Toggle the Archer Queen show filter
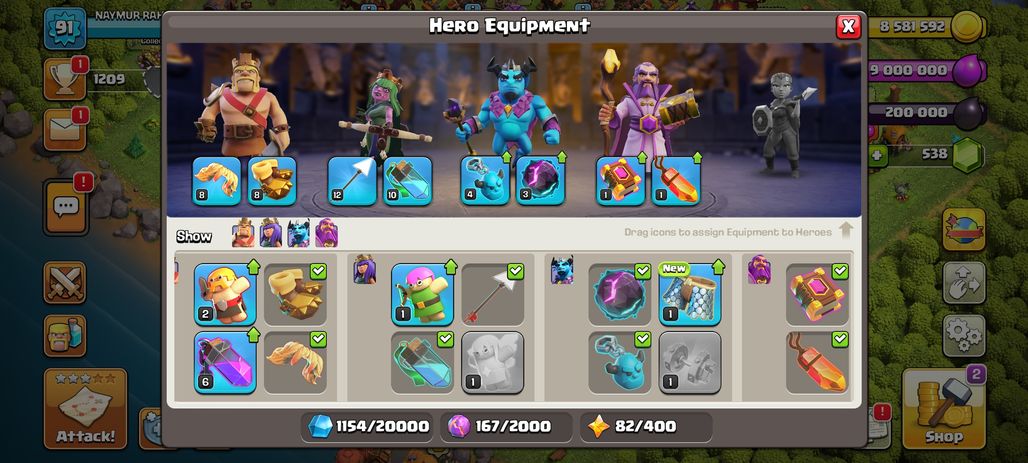Image resolution: width=1028 pixels, height=463 pixels. (271, 233)
